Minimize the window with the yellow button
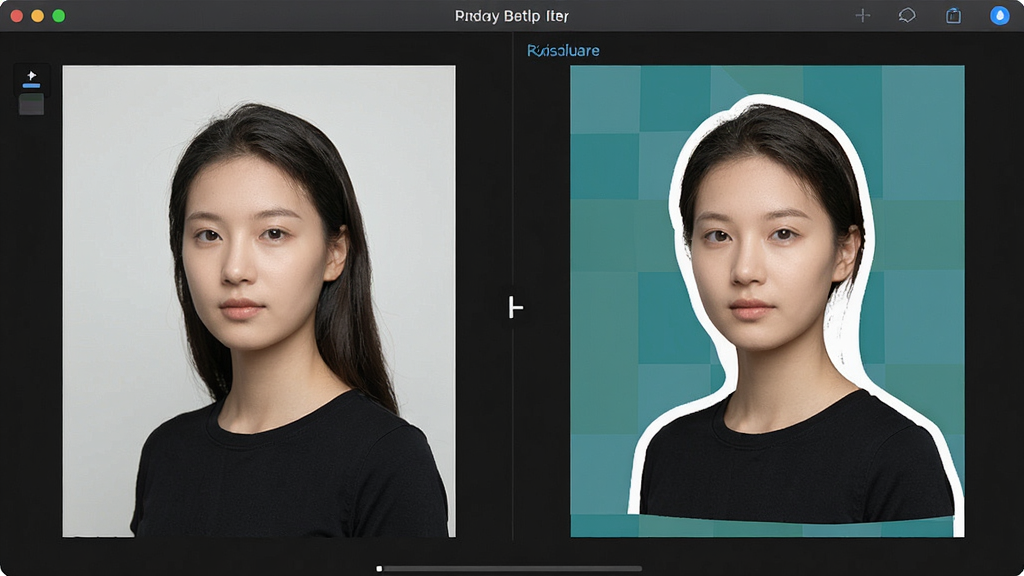This screenshot has width=1024, height=576. [x=38, y=16]
